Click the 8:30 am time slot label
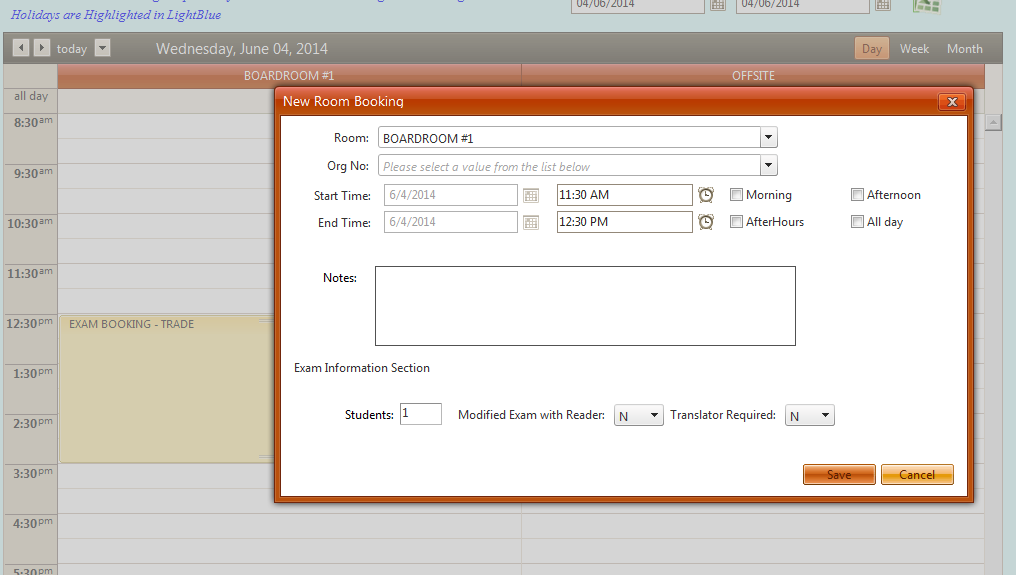This screenshot has height=575, width=1016. coord(33,123)
